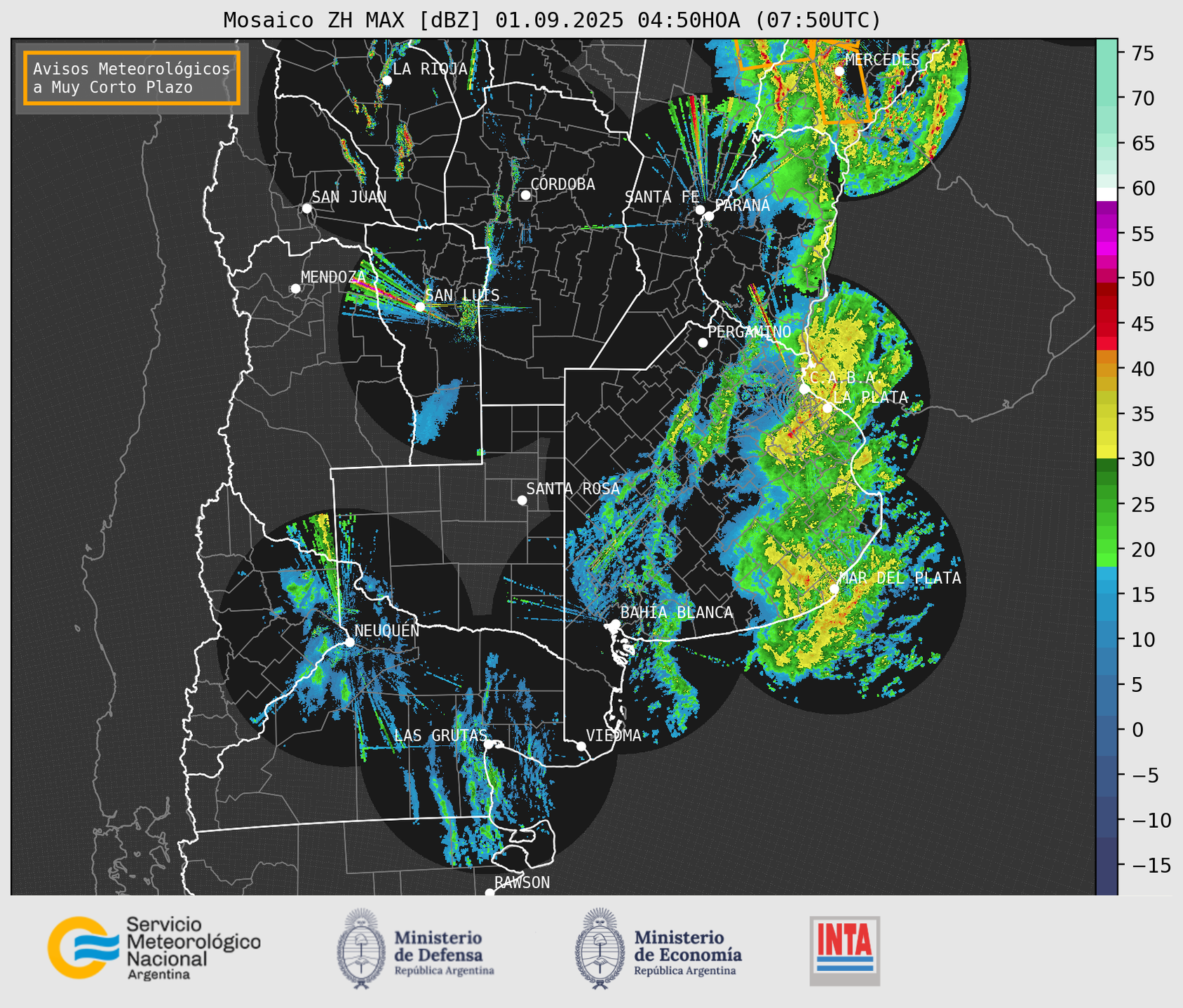
Task: Click the SAN LUIS city marker dot
Action: (420, 307)
